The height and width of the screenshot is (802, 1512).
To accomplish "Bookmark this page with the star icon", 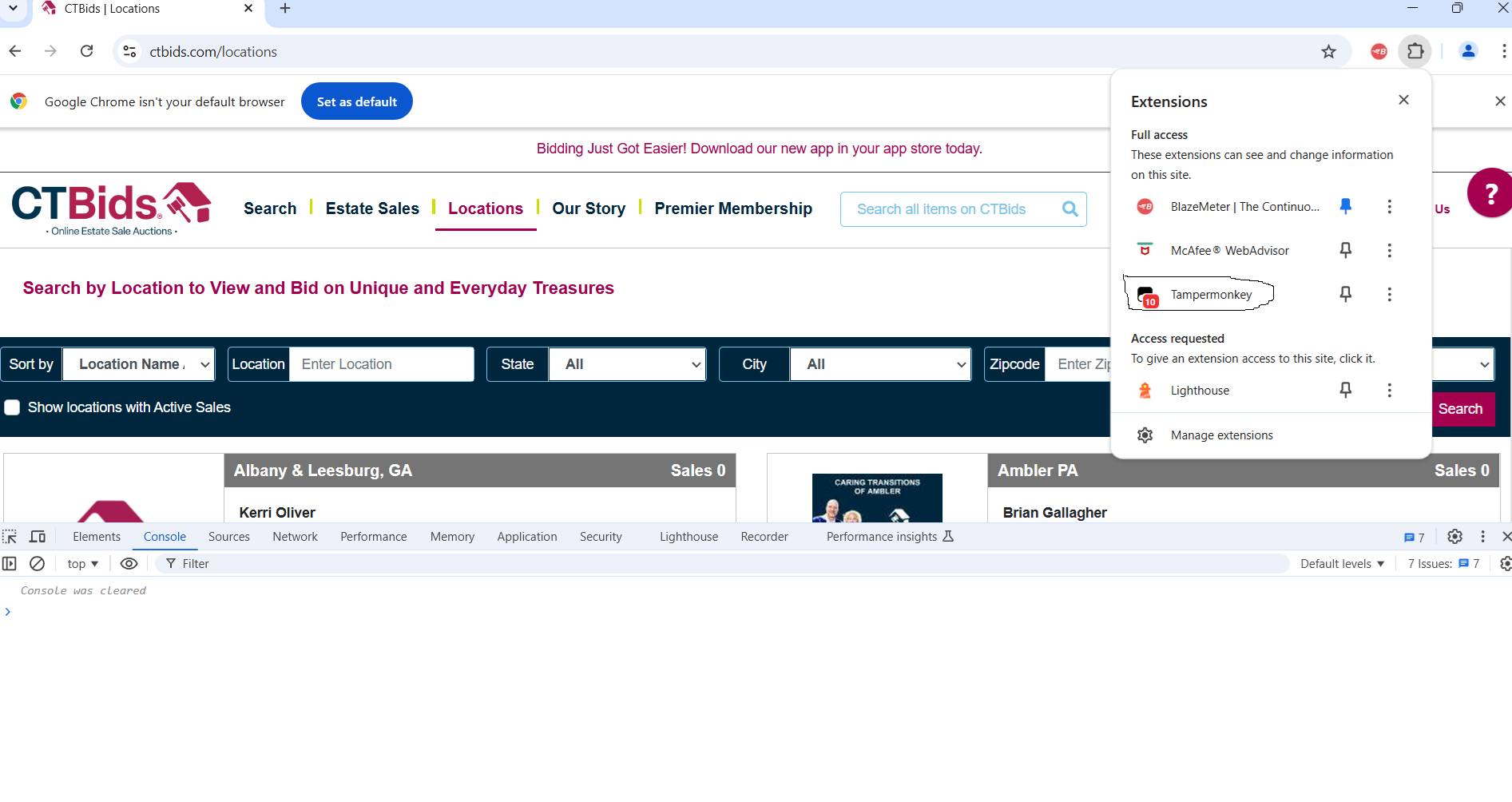I will pyautogui.click(x=1328, y=52).
